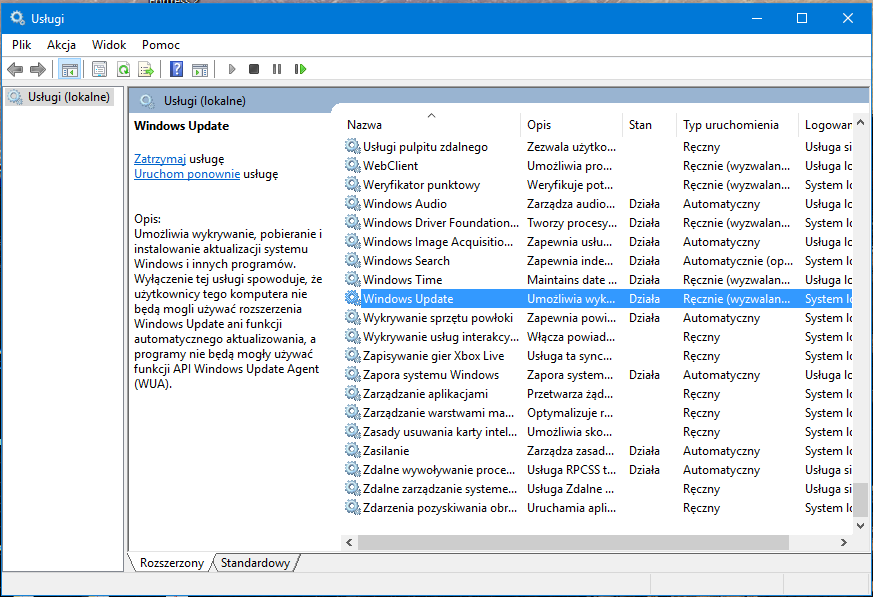The image size is (873, 597).
Task: Click the gear icon of Windows Search
Action: pos(352,260)
